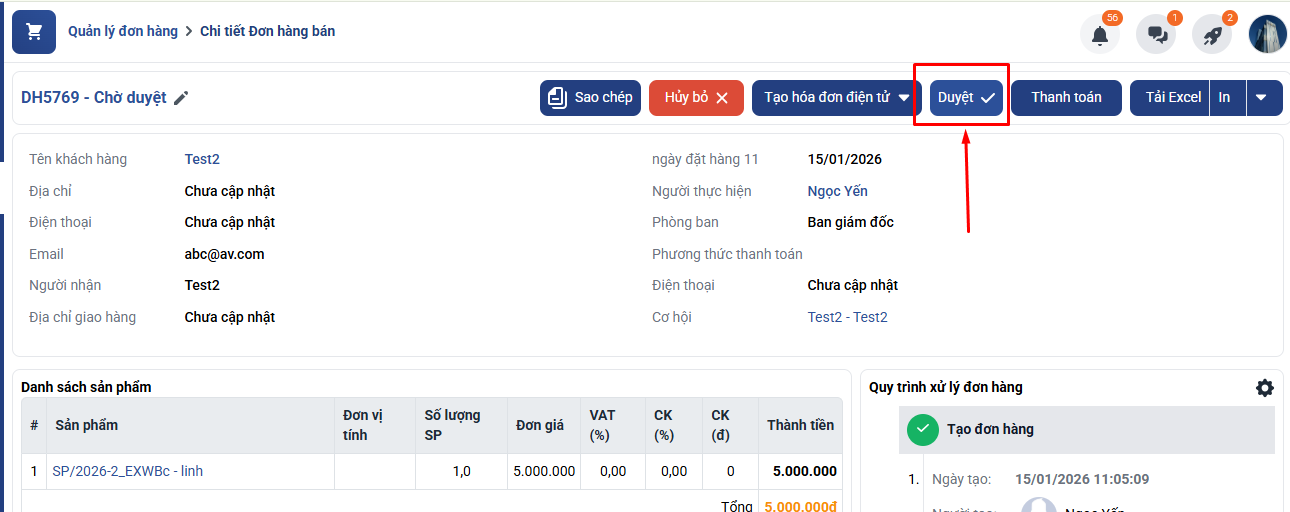
Task: Open the user profile avatar
Action: pyautogui.click(x=1267, y=35)
